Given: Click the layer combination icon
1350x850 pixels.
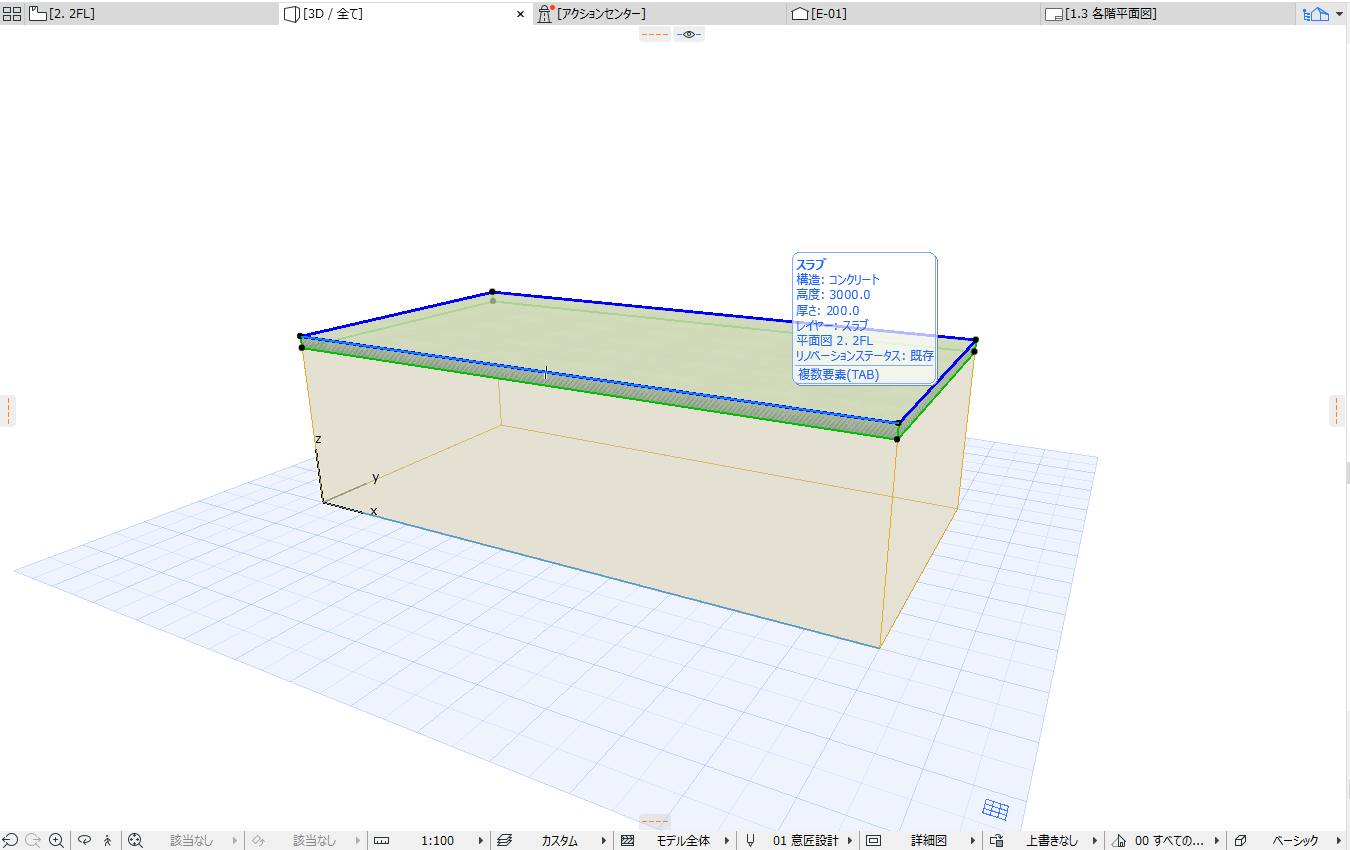Looking at the screenshot, I should (x=505, y=841).
